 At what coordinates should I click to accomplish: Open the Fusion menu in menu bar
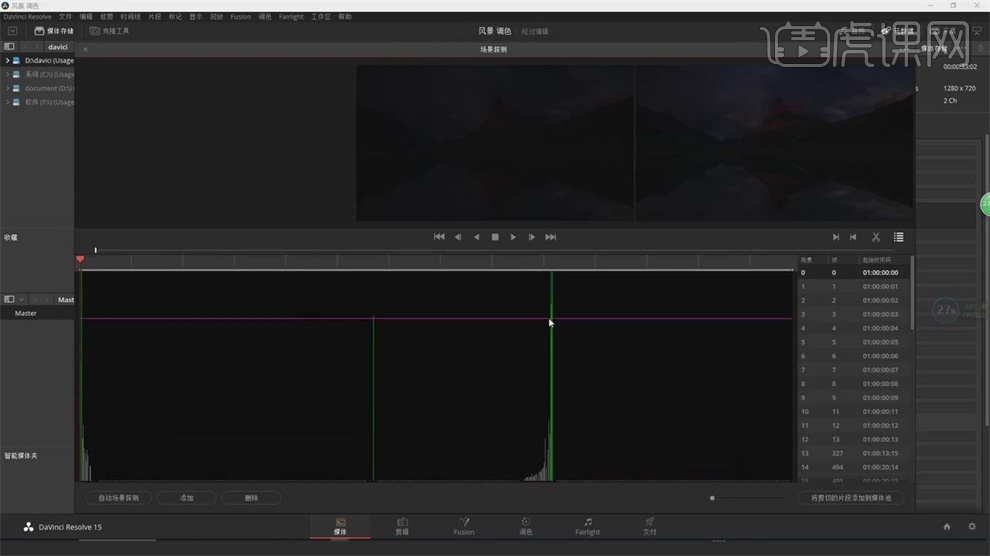click(240, 16)
